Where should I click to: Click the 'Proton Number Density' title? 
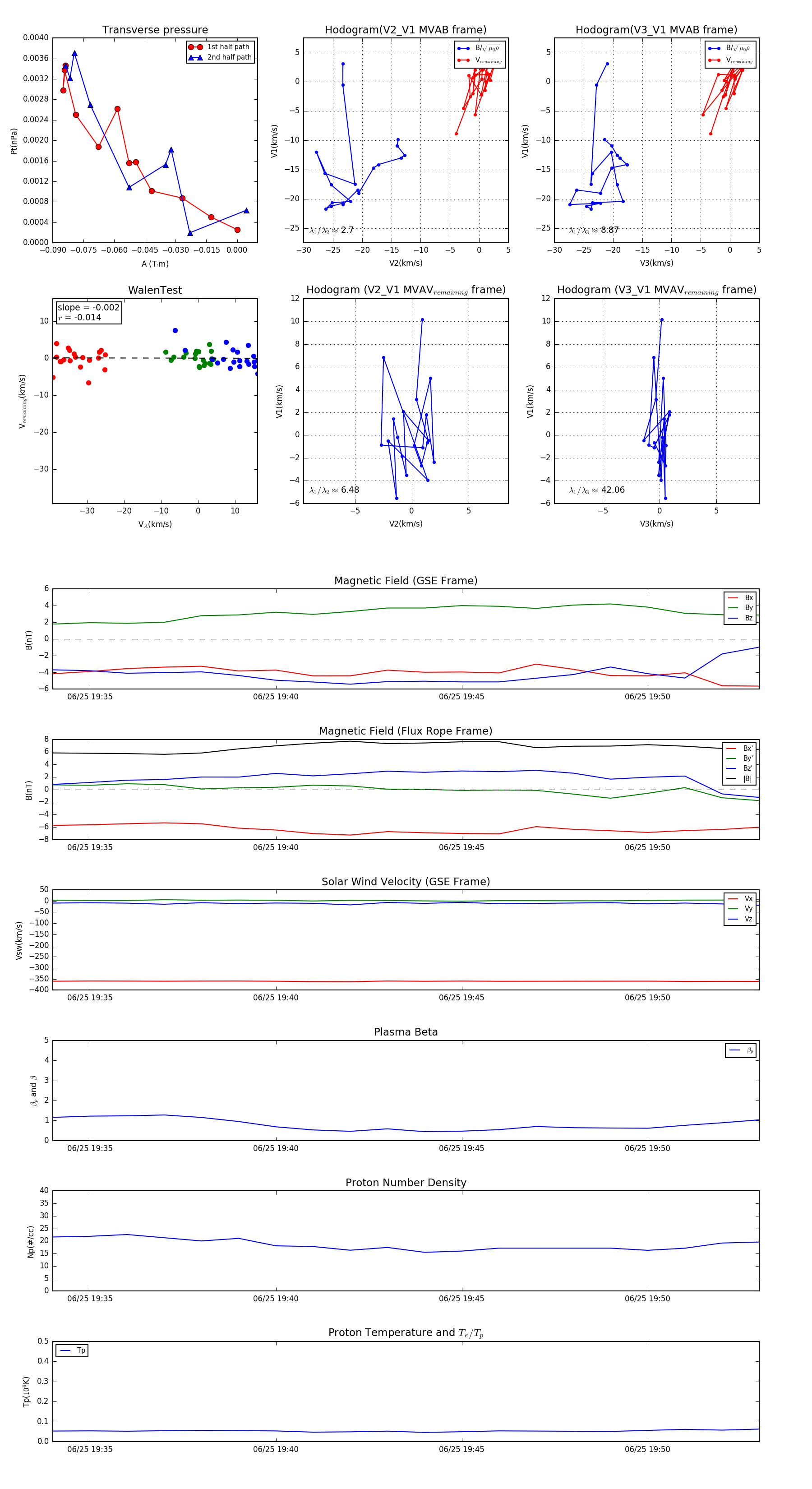pos(406,1183)
